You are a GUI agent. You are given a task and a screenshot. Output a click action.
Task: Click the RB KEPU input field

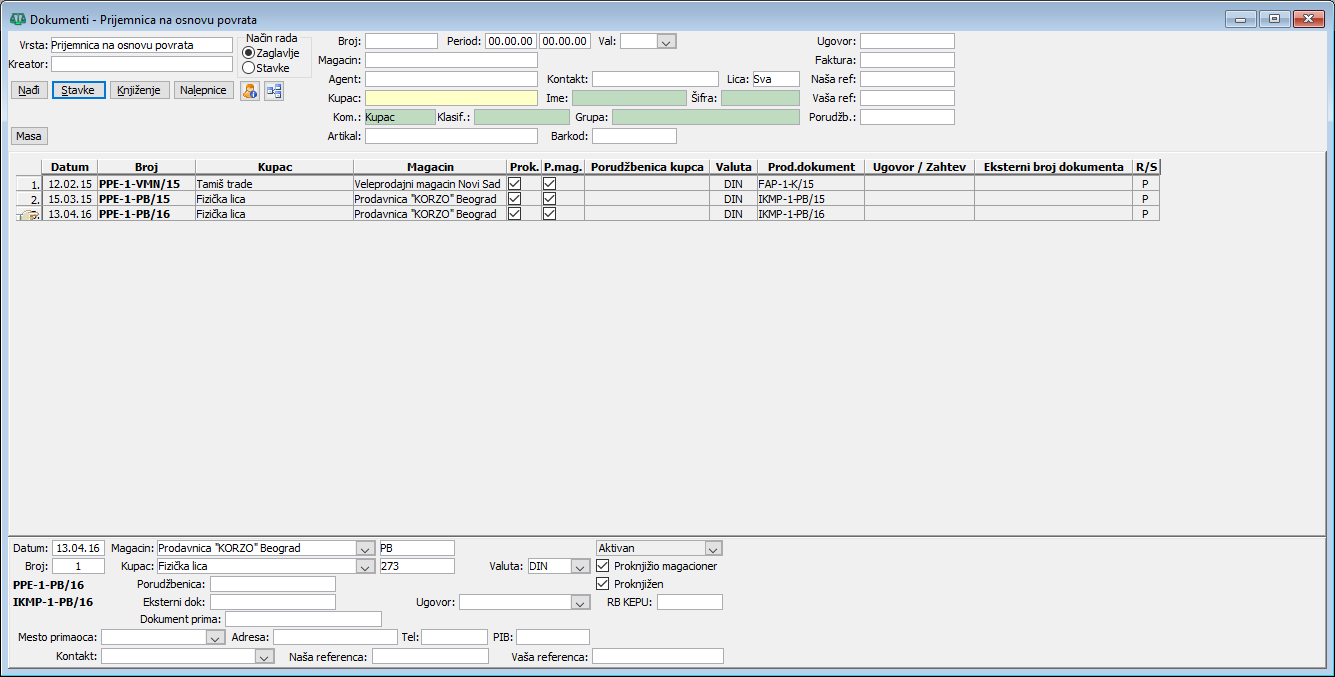click(x=689, y=602)
